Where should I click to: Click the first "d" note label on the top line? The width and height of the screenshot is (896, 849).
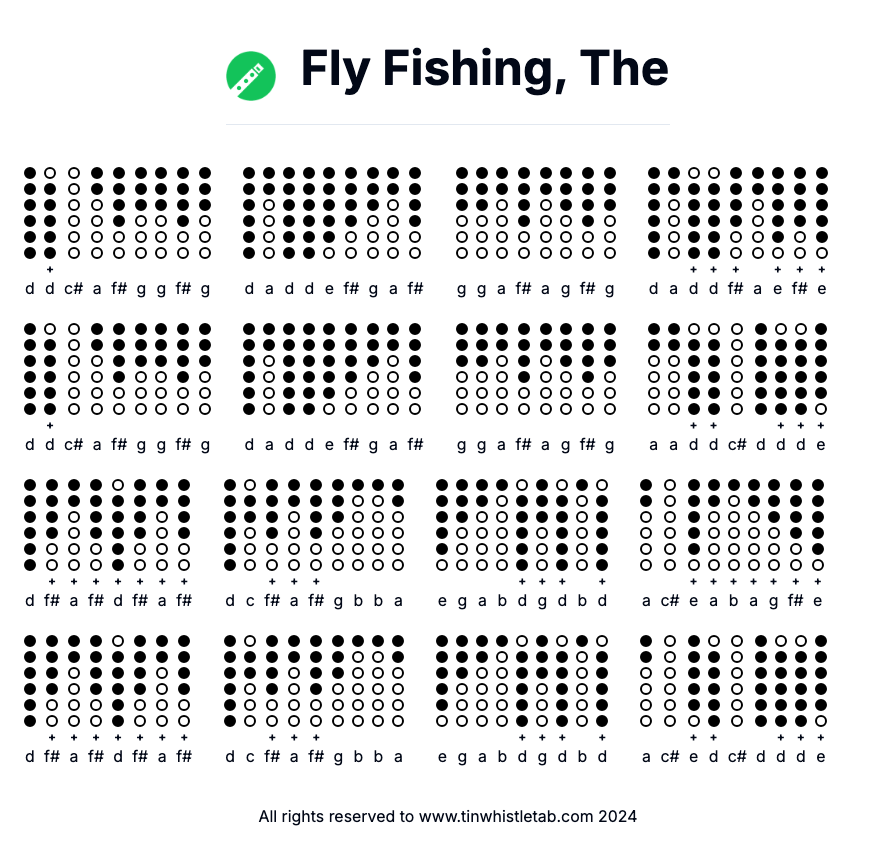[x=30, y=289]
